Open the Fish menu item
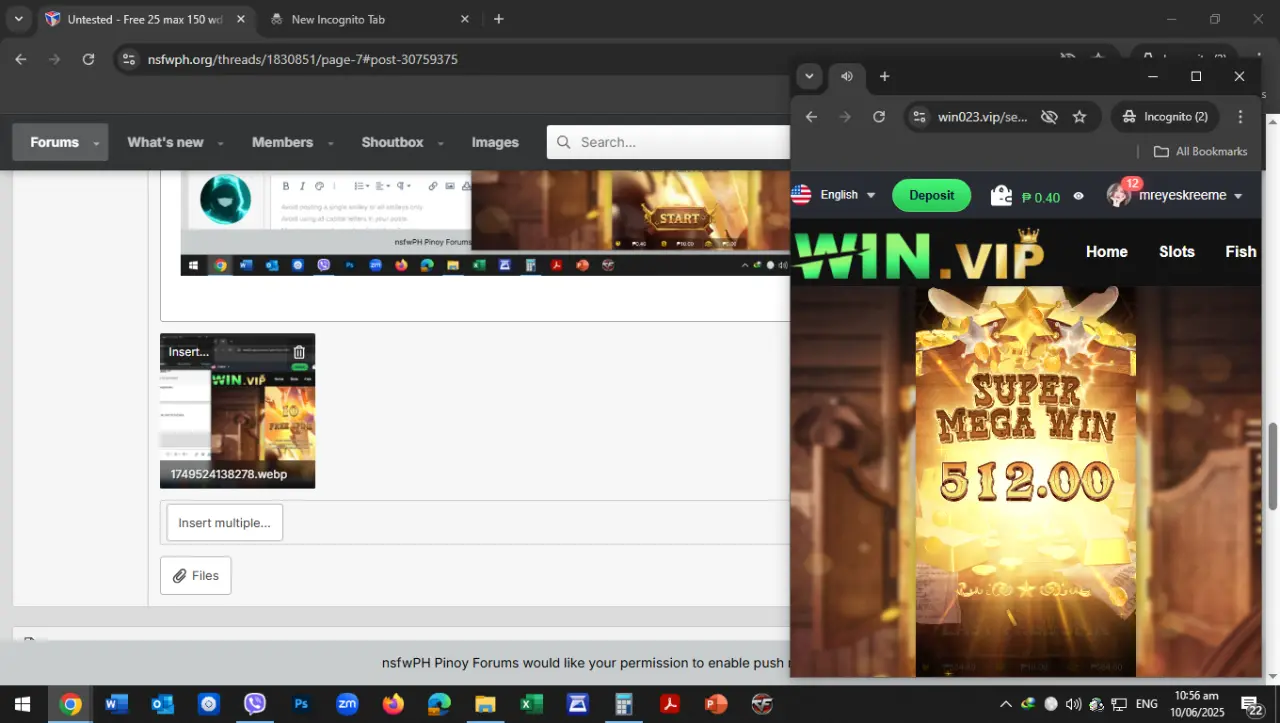 1241,252
